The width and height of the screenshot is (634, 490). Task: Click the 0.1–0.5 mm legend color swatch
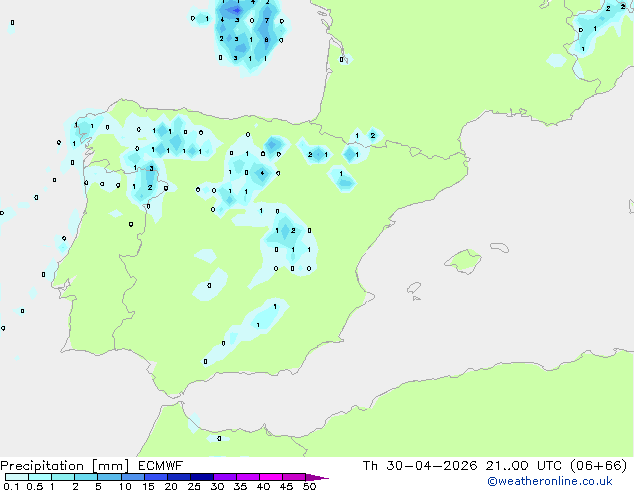pos(17,477)
